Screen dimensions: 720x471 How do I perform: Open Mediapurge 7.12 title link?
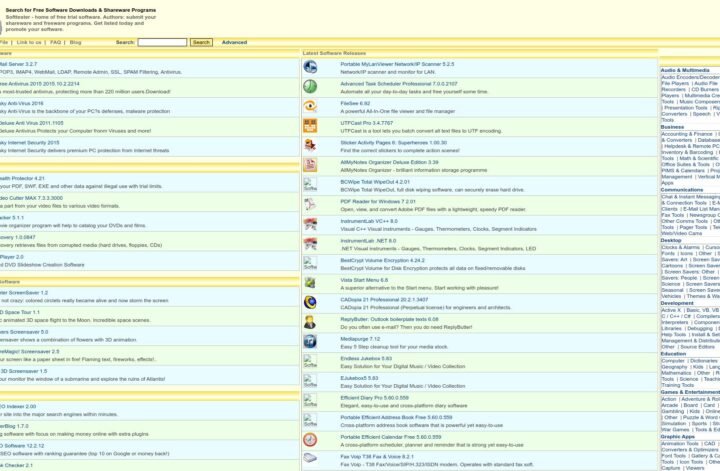pos(360,339)
